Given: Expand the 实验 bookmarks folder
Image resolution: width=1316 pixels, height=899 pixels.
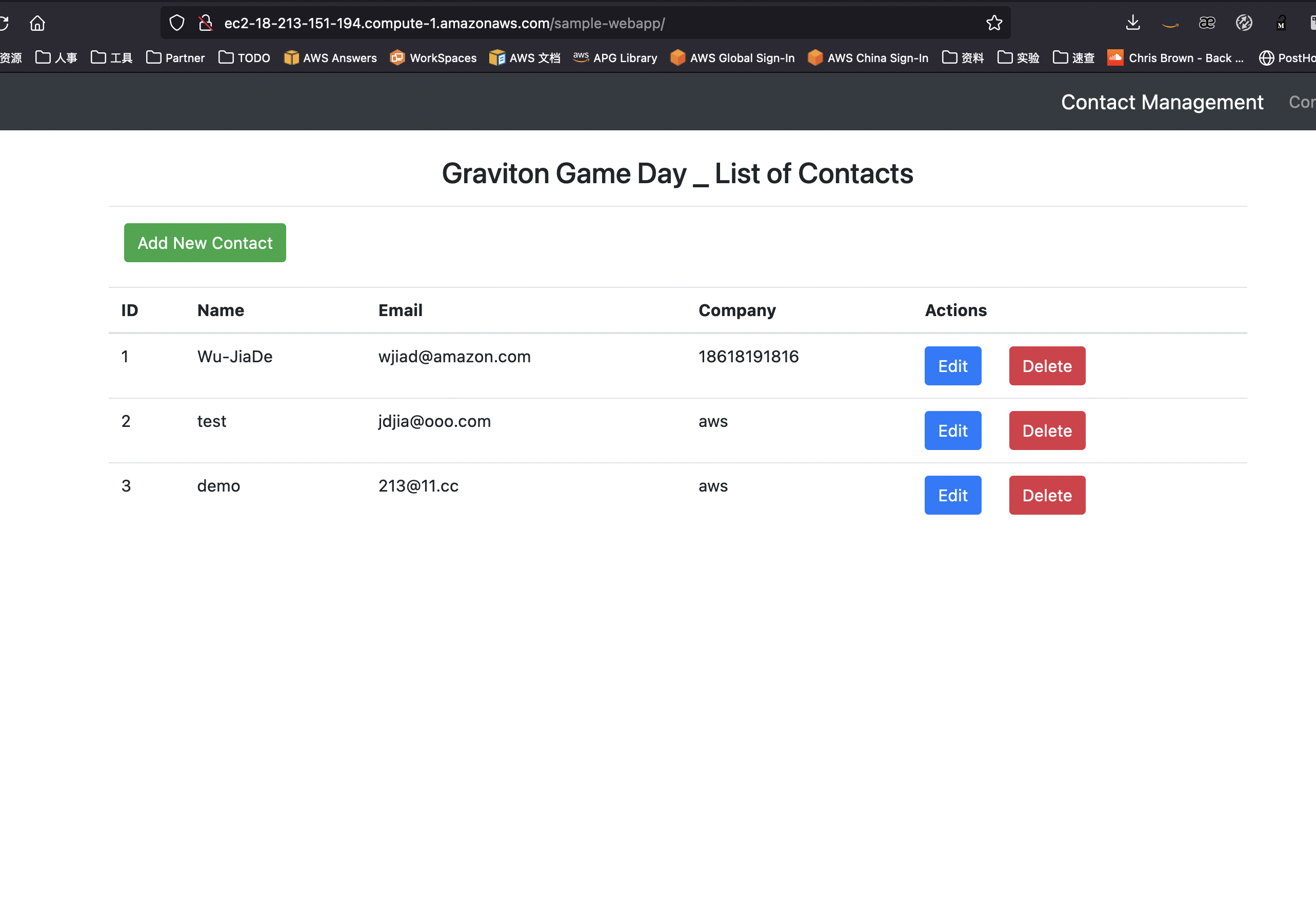Looking at the screenshot, I should tap(1018, 58).
